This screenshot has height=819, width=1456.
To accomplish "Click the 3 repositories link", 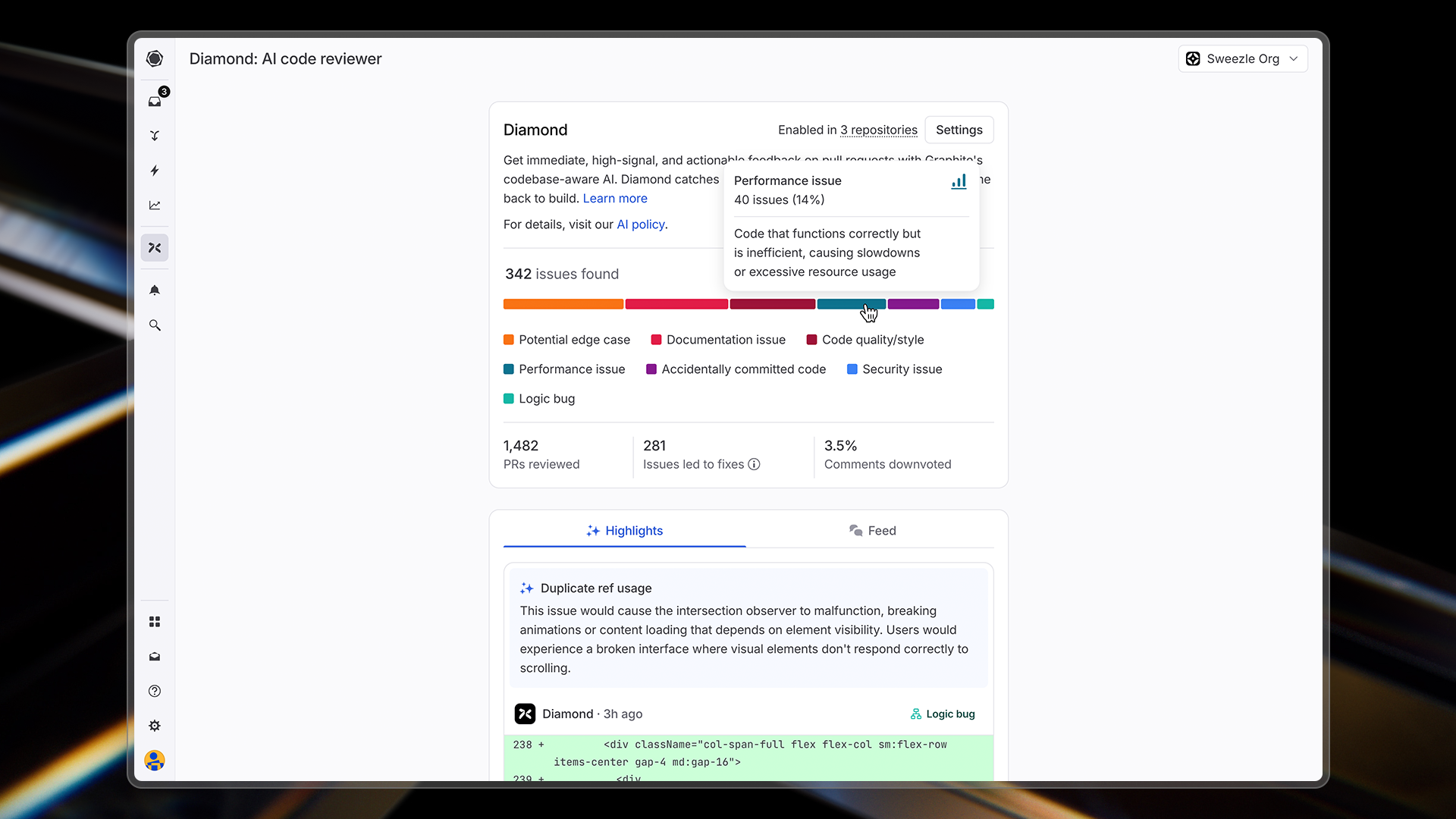I will (x=879, y=130).
